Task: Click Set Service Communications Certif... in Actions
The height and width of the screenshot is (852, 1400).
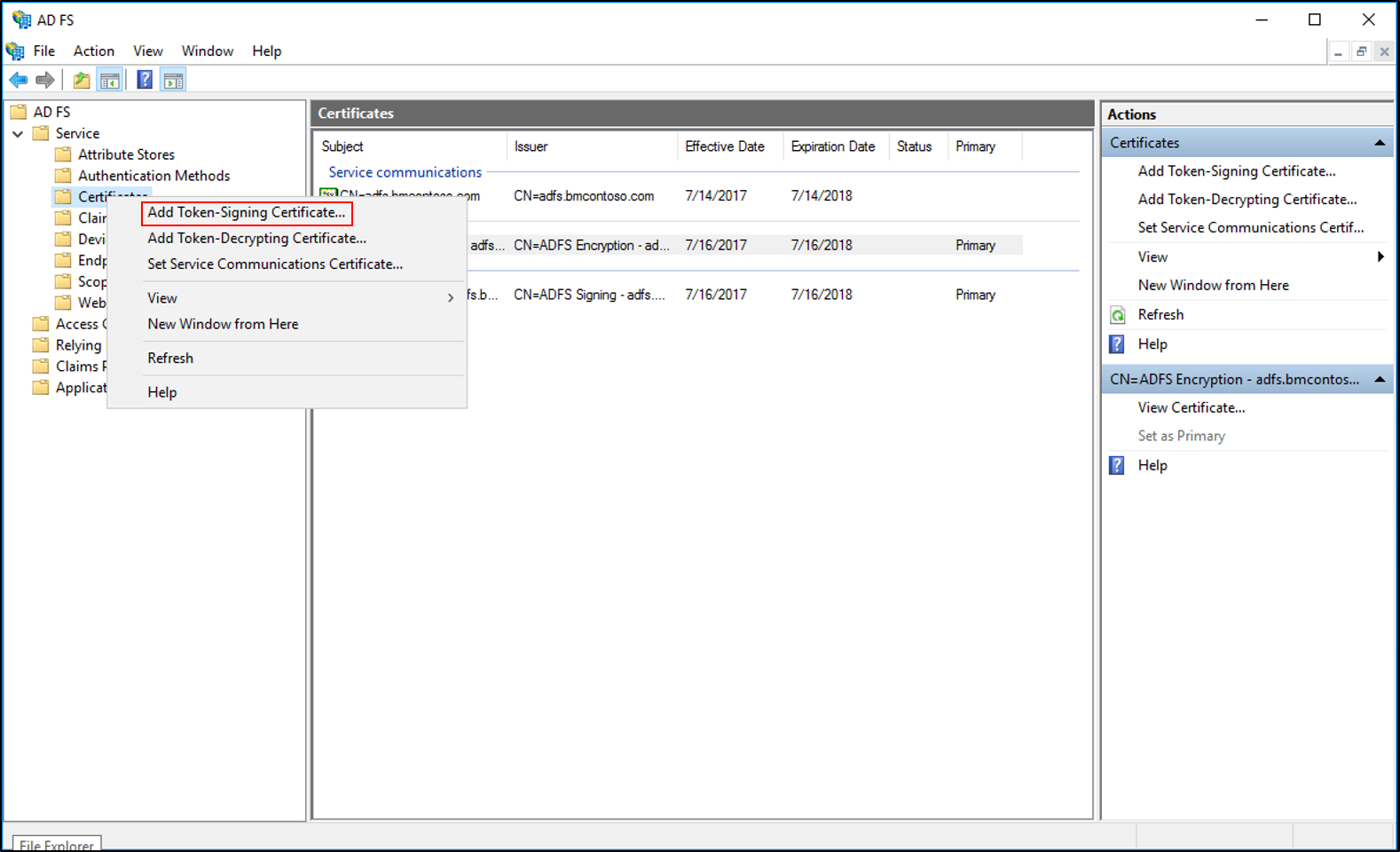Action: pos(1251,228)
